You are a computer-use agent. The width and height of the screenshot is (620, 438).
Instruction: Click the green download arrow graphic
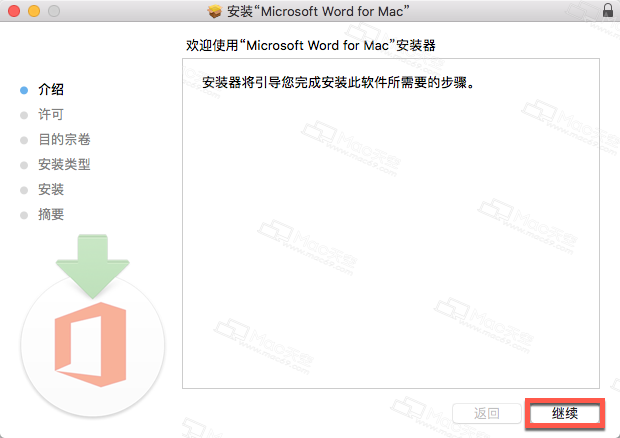pos(93,266)
